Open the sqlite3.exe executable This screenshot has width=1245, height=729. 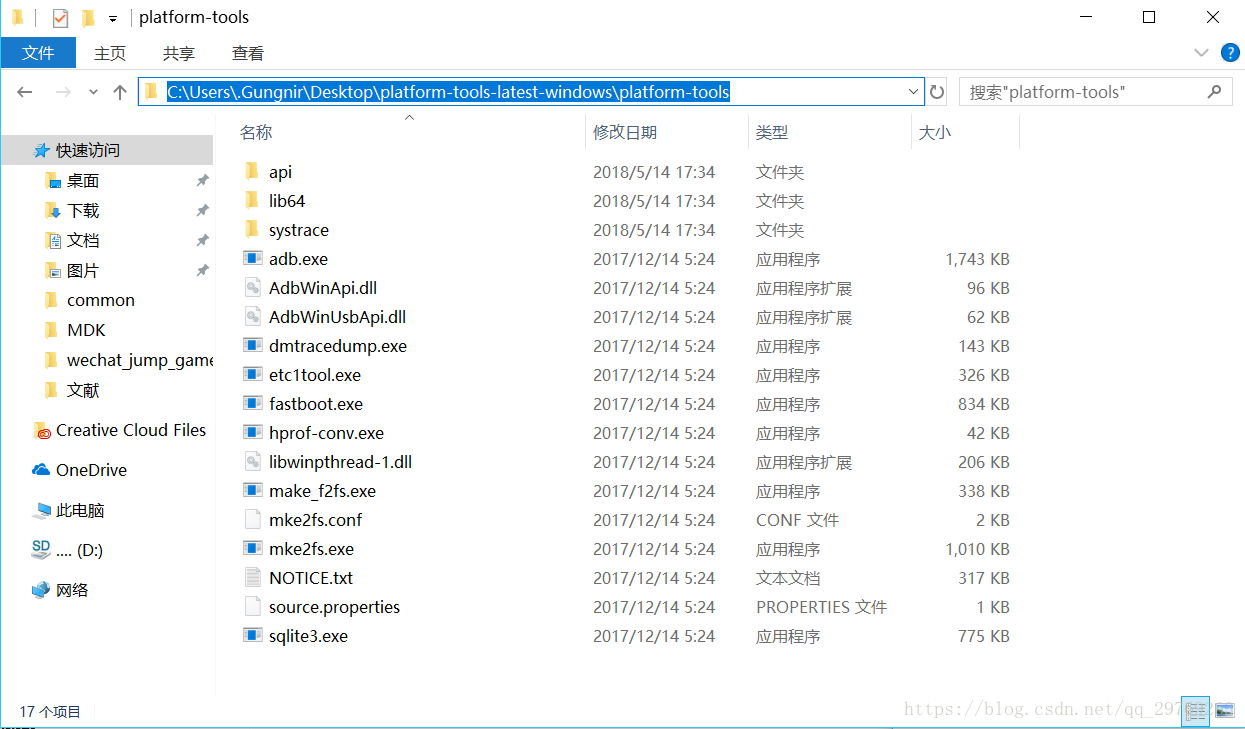(305, 635)
